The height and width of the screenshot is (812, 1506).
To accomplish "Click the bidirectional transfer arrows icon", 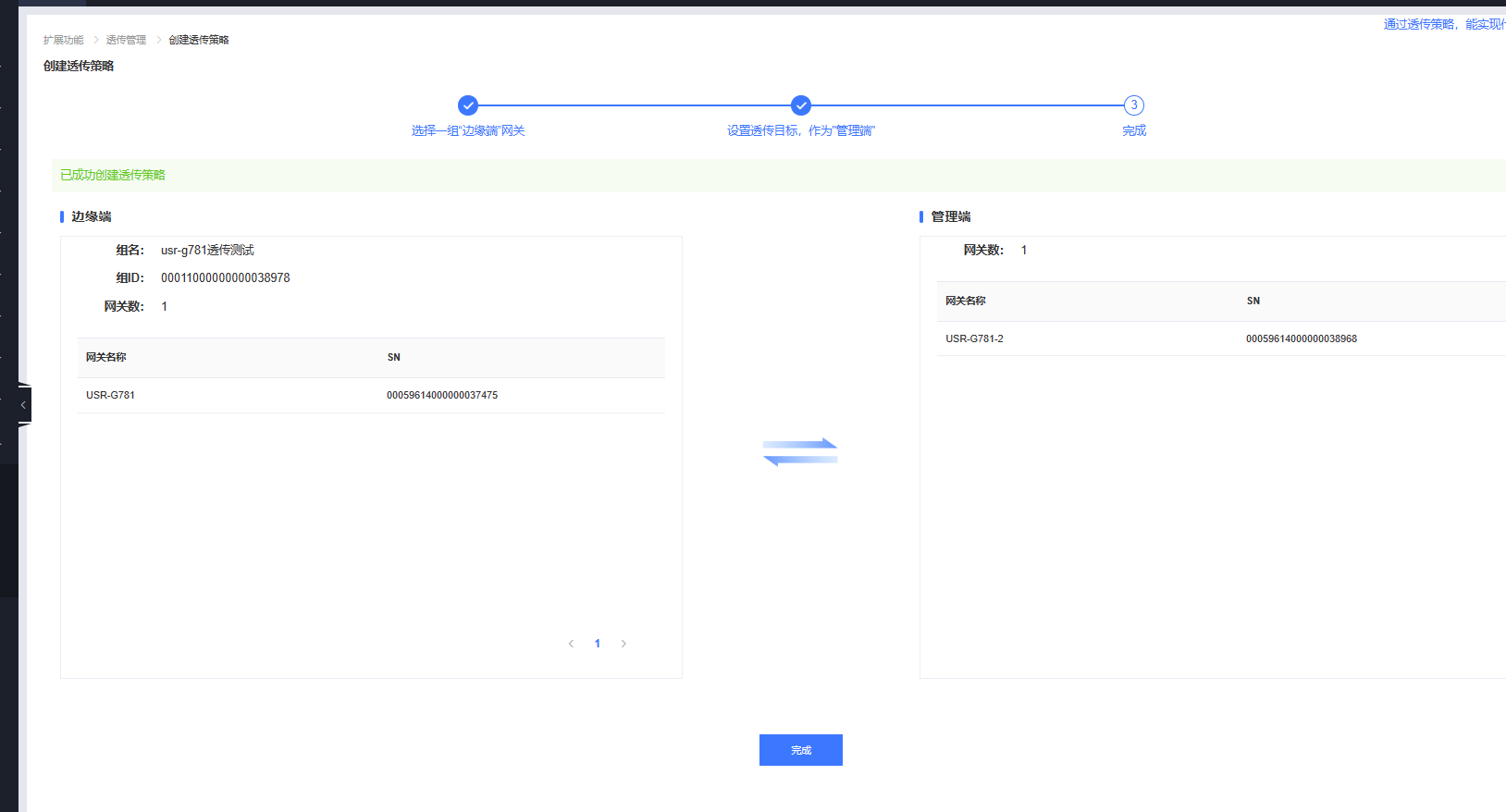I will (x=800, y=452).
